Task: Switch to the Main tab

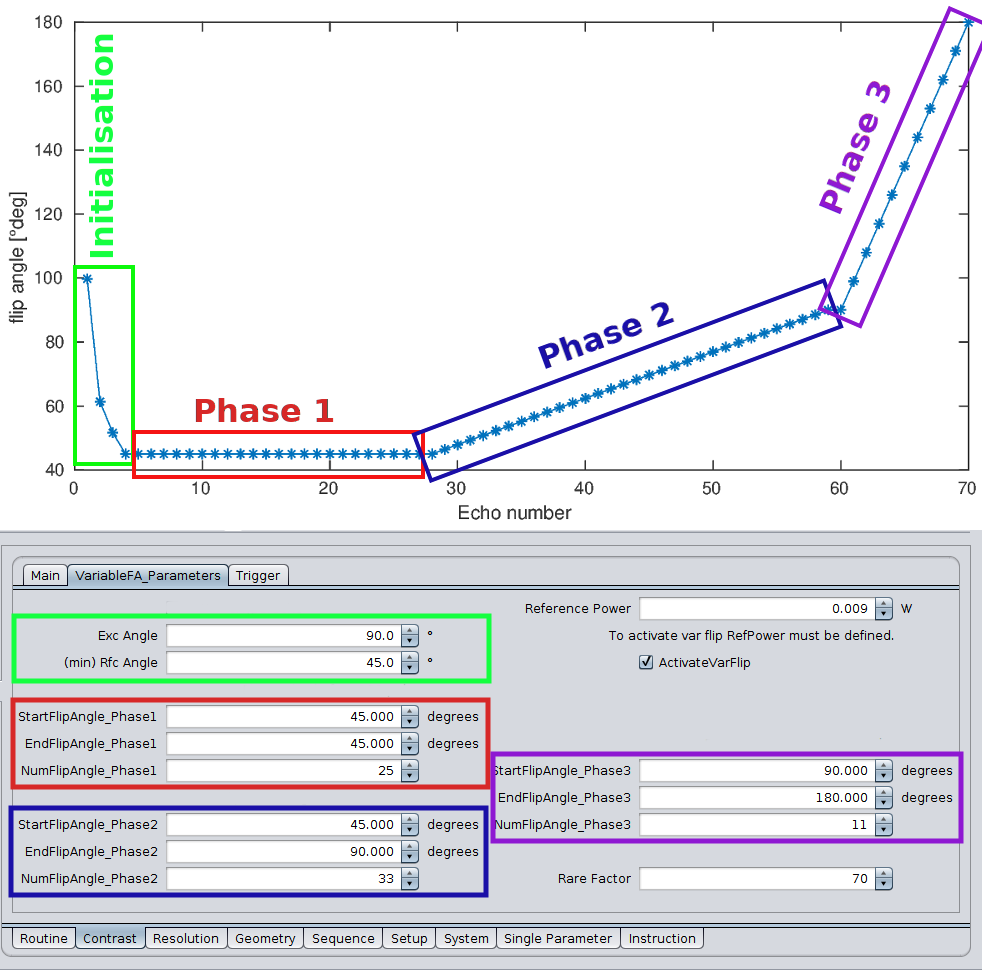Action: (45, 575)
